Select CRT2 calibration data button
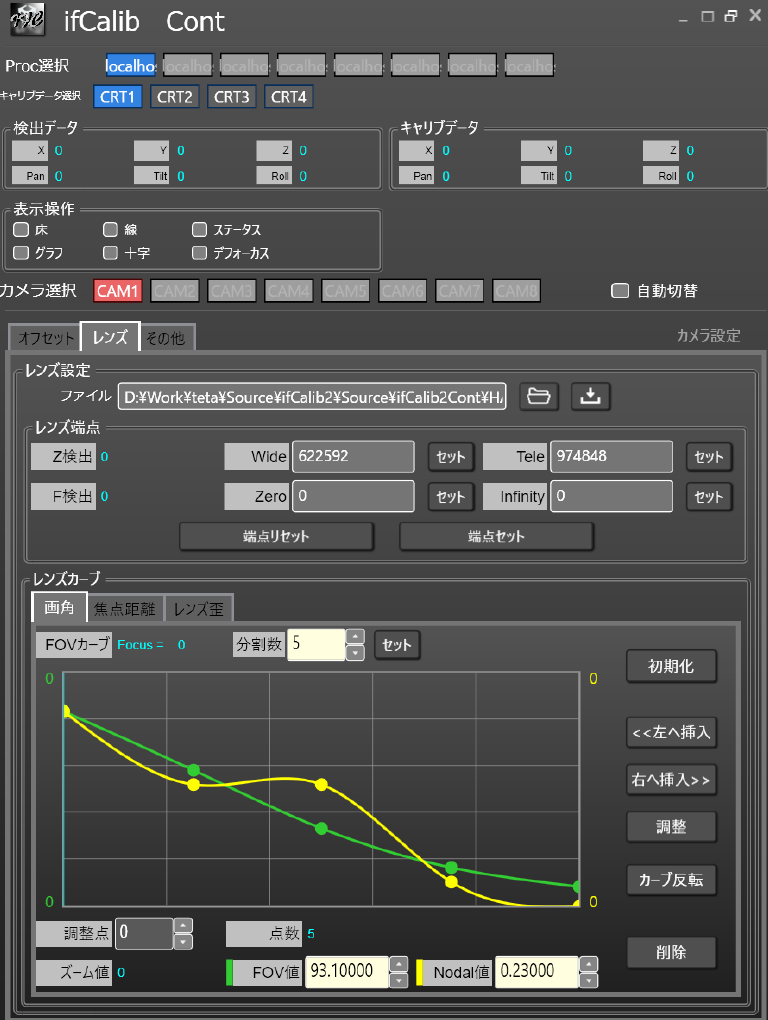The height and width of the screenshot is (1020, 768). (x=175, y=97)
